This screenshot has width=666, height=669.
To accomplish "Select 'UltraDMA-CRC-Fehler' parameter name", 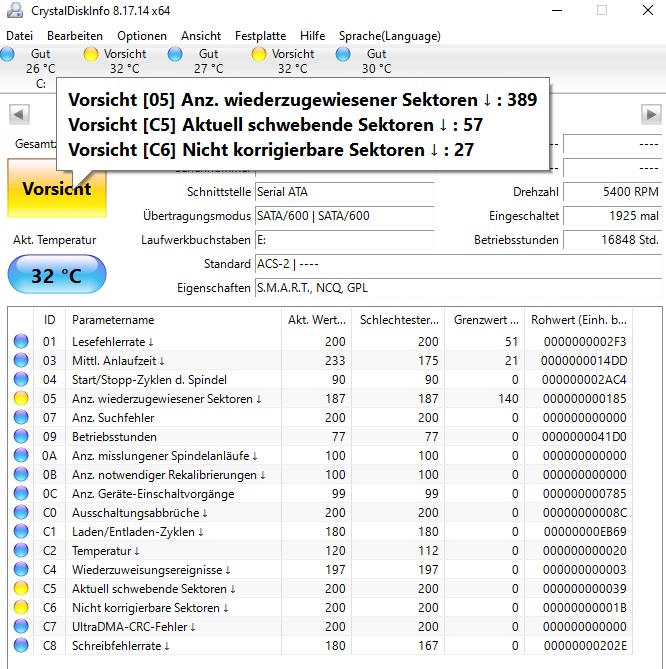I will coord(134,626).
